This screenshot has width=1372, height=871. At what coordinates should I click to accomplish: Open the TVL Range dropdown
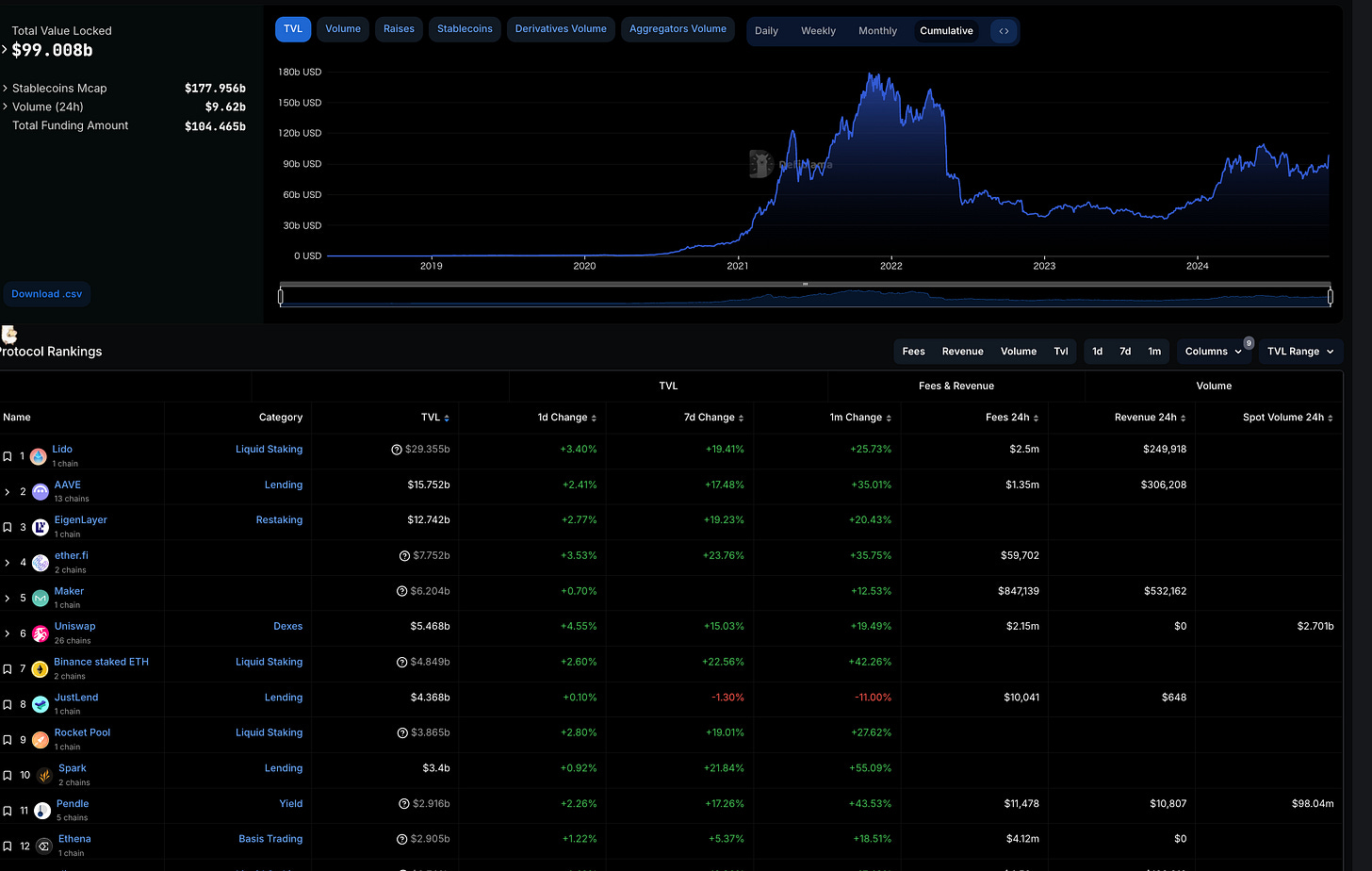1300,352
